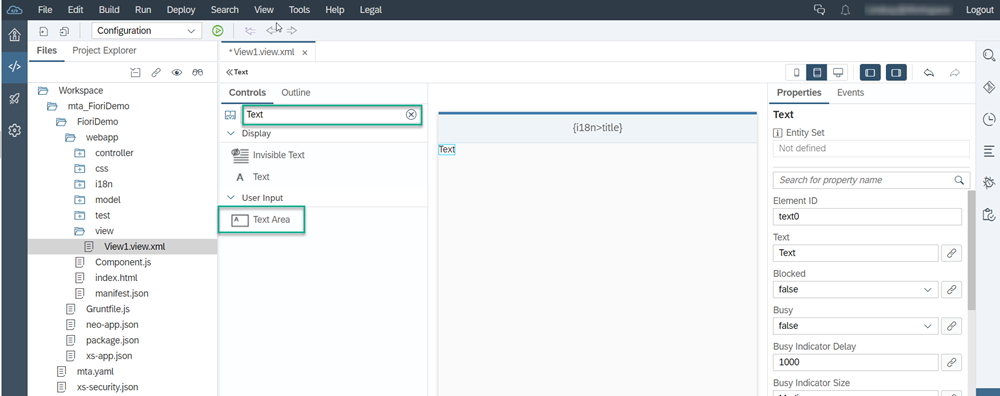Click the Undo arrow in layout editor

click(x=929, y=73)
